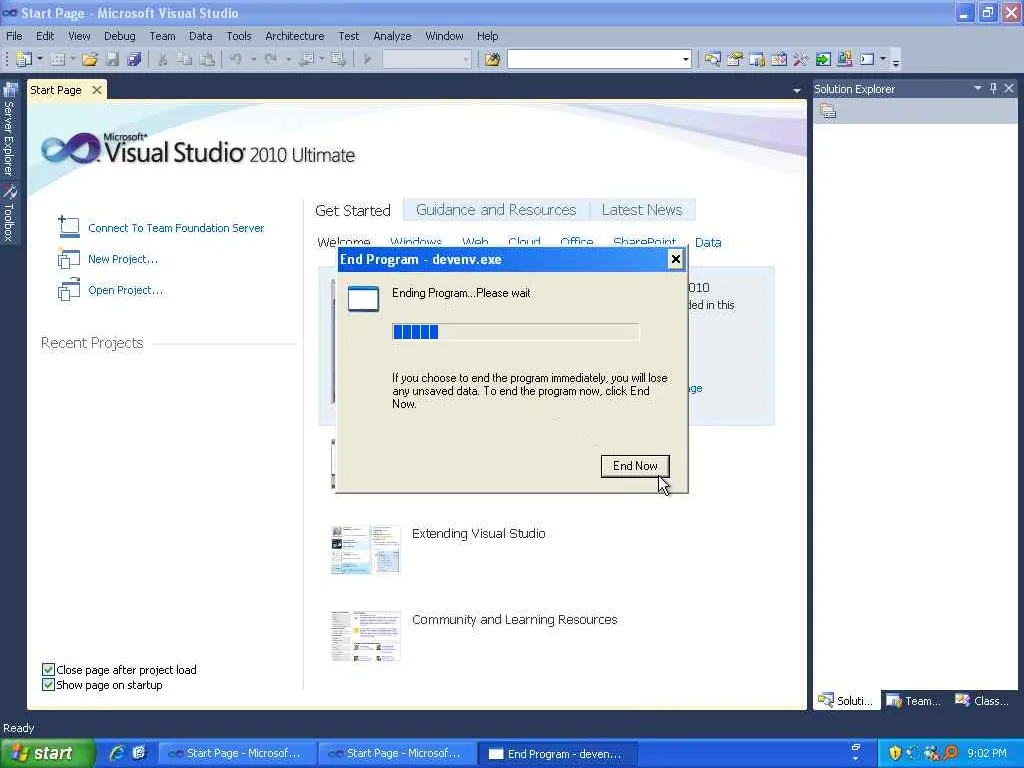
Task: Click the Solution Explorer auto-hide pin icon
Action: click(x=993, y=88)
